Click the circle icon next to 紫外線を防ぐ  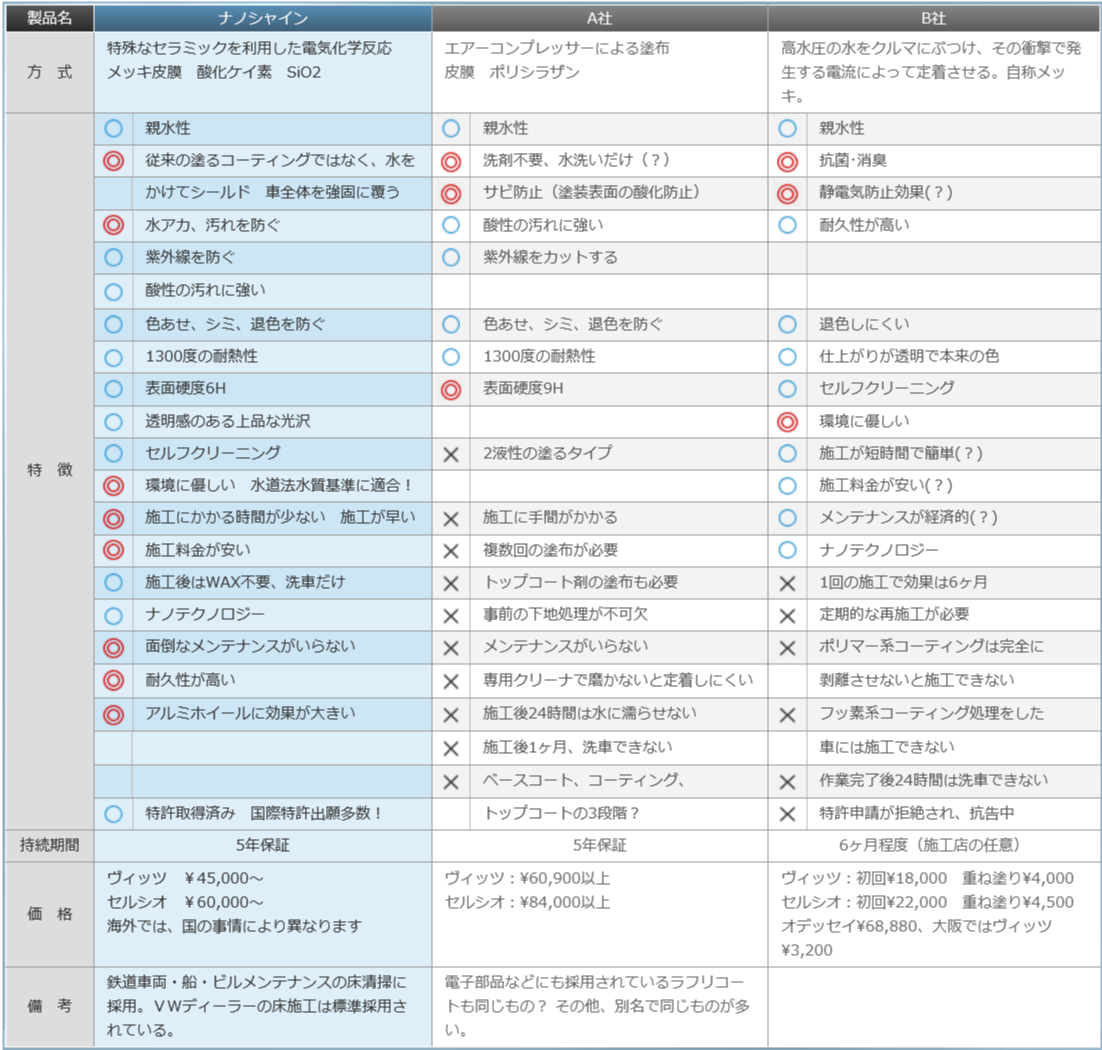(x=113, y=257)
